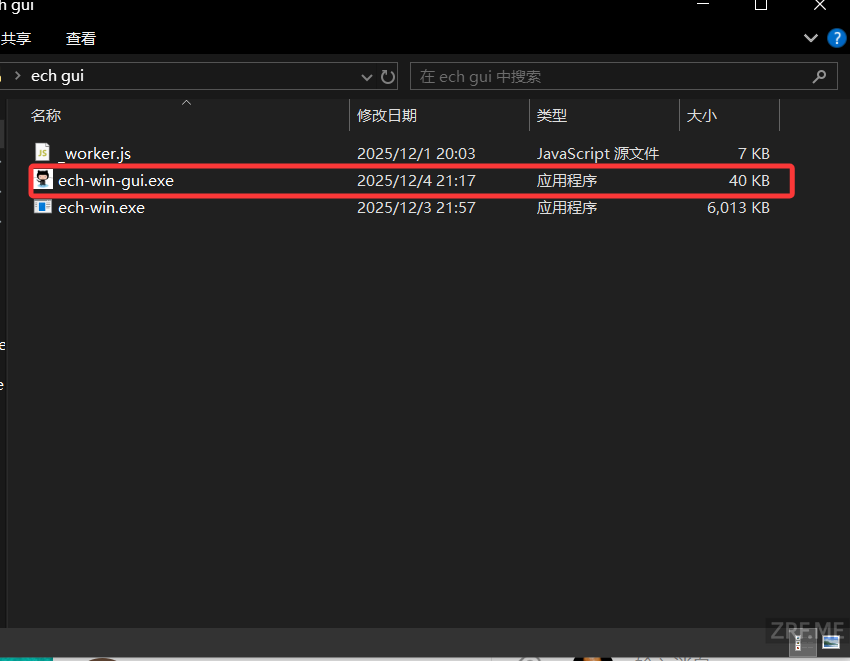Select the ech-win.exe application icon
Viewport: 850px width, 661px height.
pyautogui.click(x=43, y=207)
